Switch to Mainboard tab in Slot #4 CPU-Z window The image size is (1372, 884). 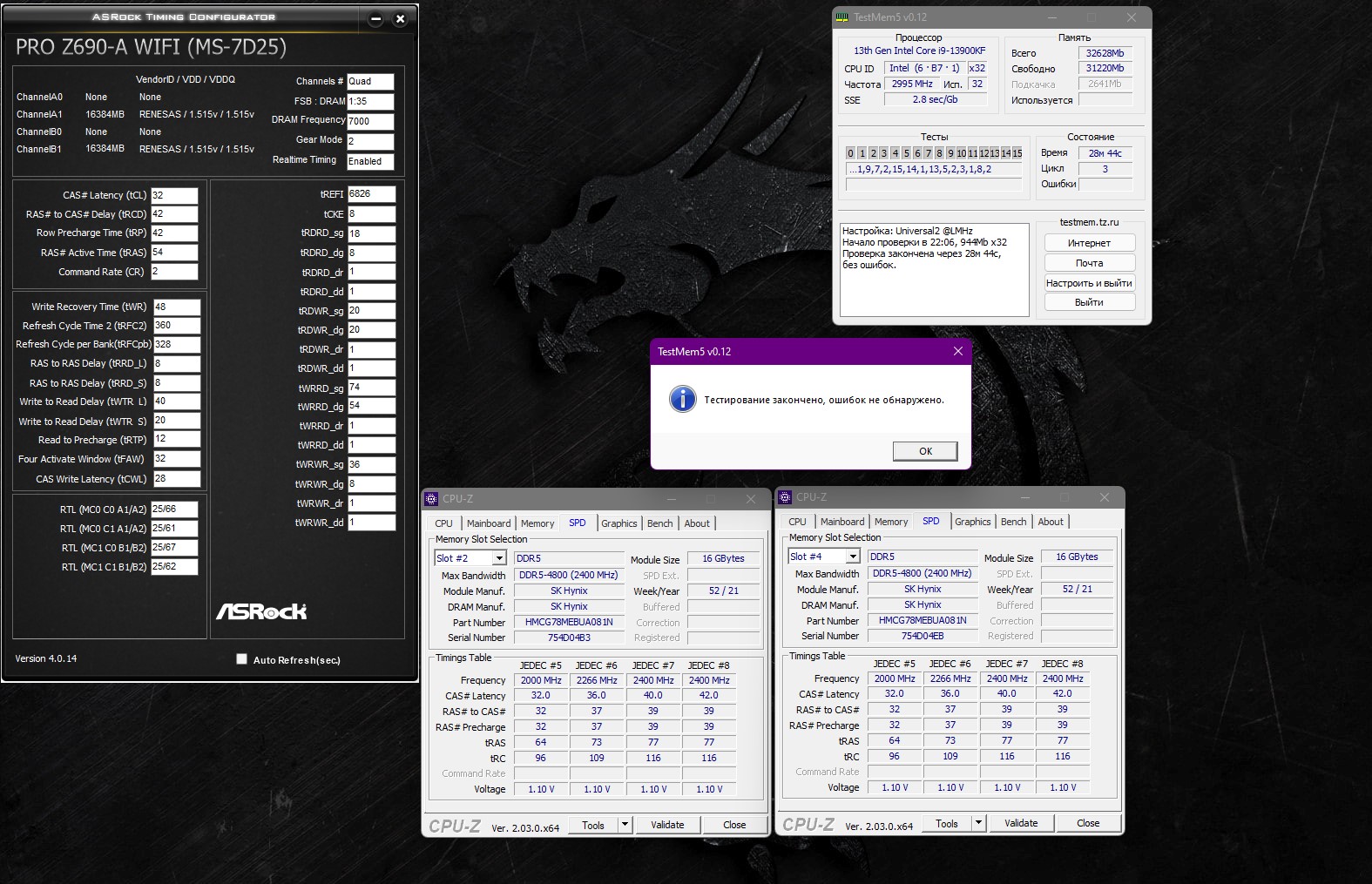(842, 522)
